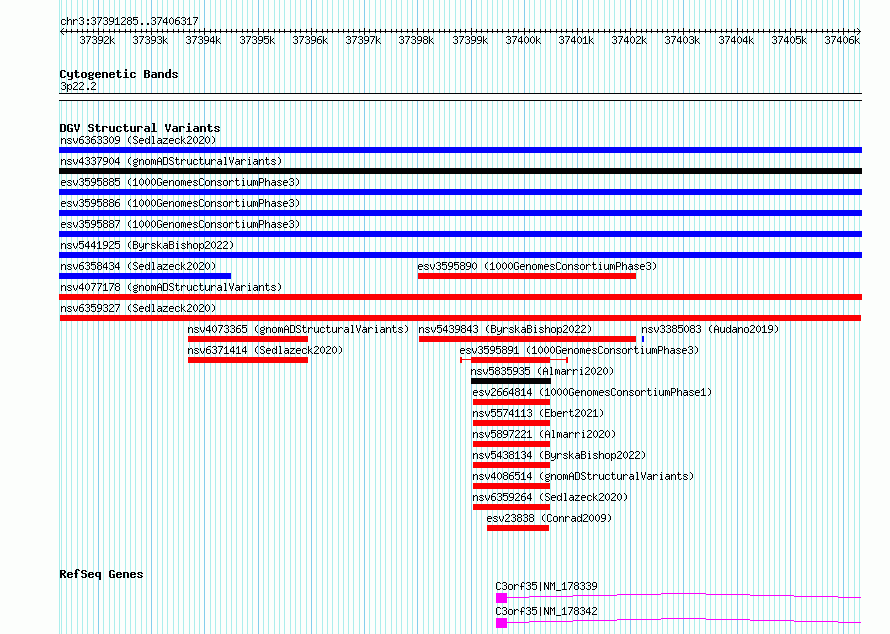Open nsv6371414 (Sedlazeck2020) variant
890x634 pixels.
265,350
